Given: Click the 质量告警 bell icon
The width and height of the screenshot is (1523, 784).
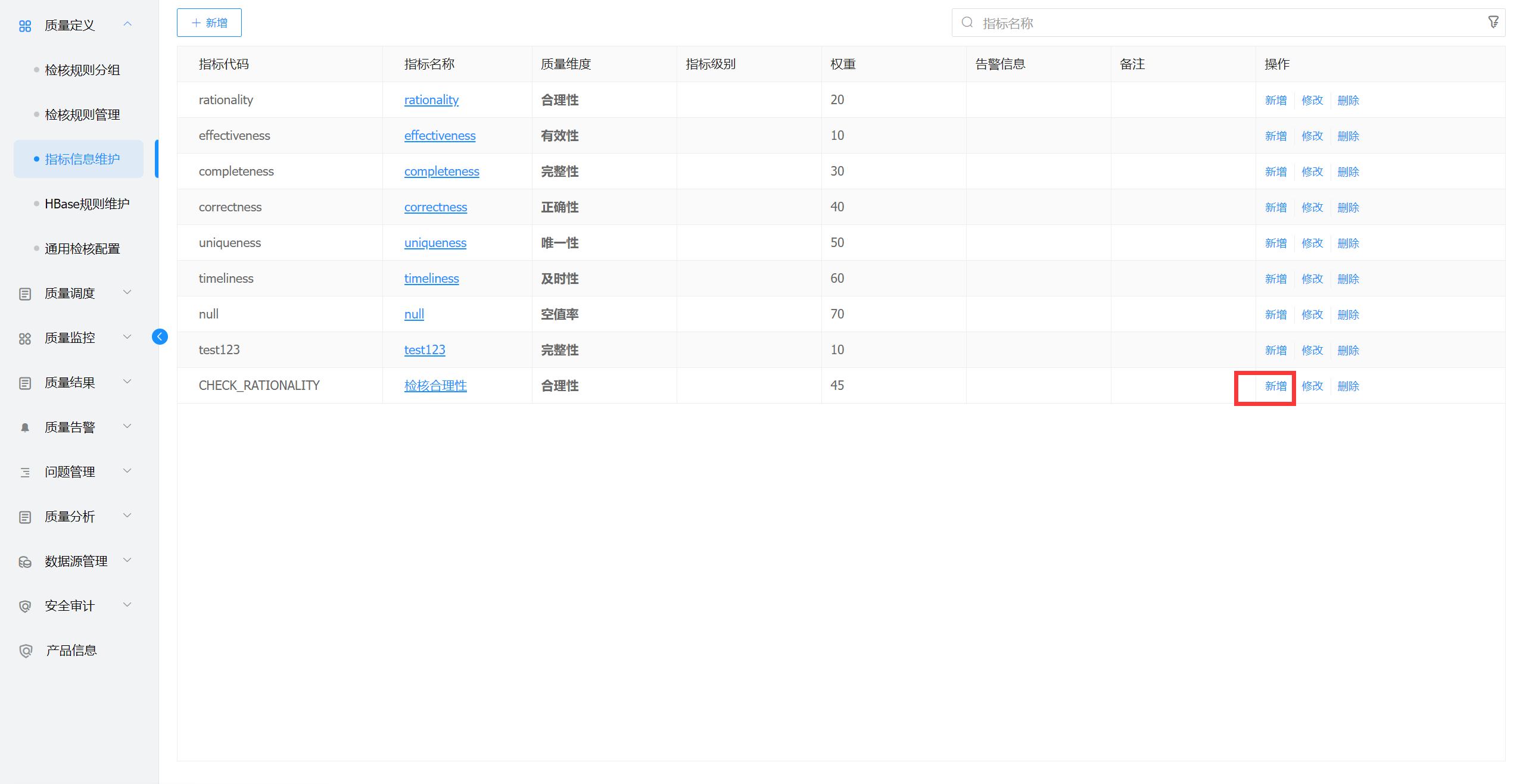Looking at the screenshot, I should 25,427.
